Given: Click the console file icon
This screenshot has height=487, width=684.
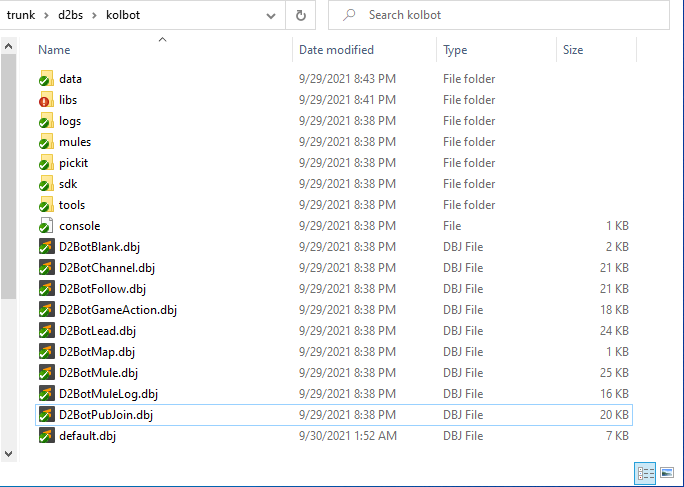Looking at the screenshot, I should pyautogui.click(x=46, y=226).
